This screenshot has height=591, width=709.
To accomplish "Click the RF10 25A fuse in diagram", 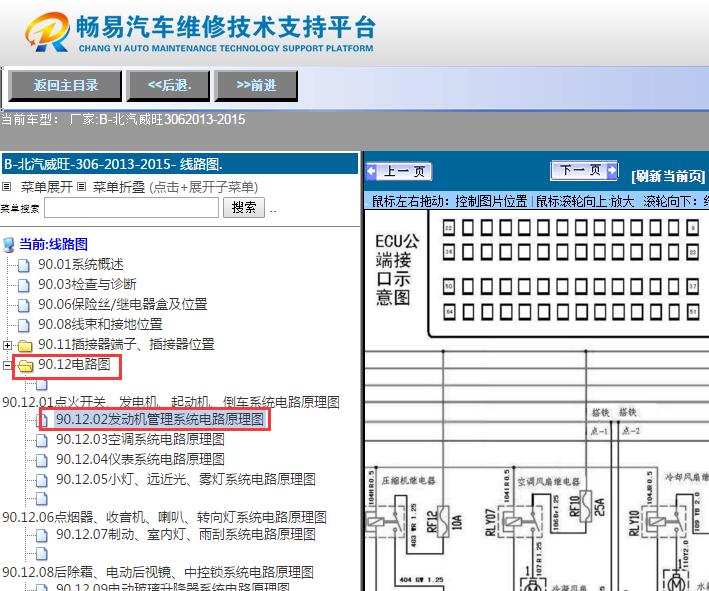I will [x=586, y=506].
